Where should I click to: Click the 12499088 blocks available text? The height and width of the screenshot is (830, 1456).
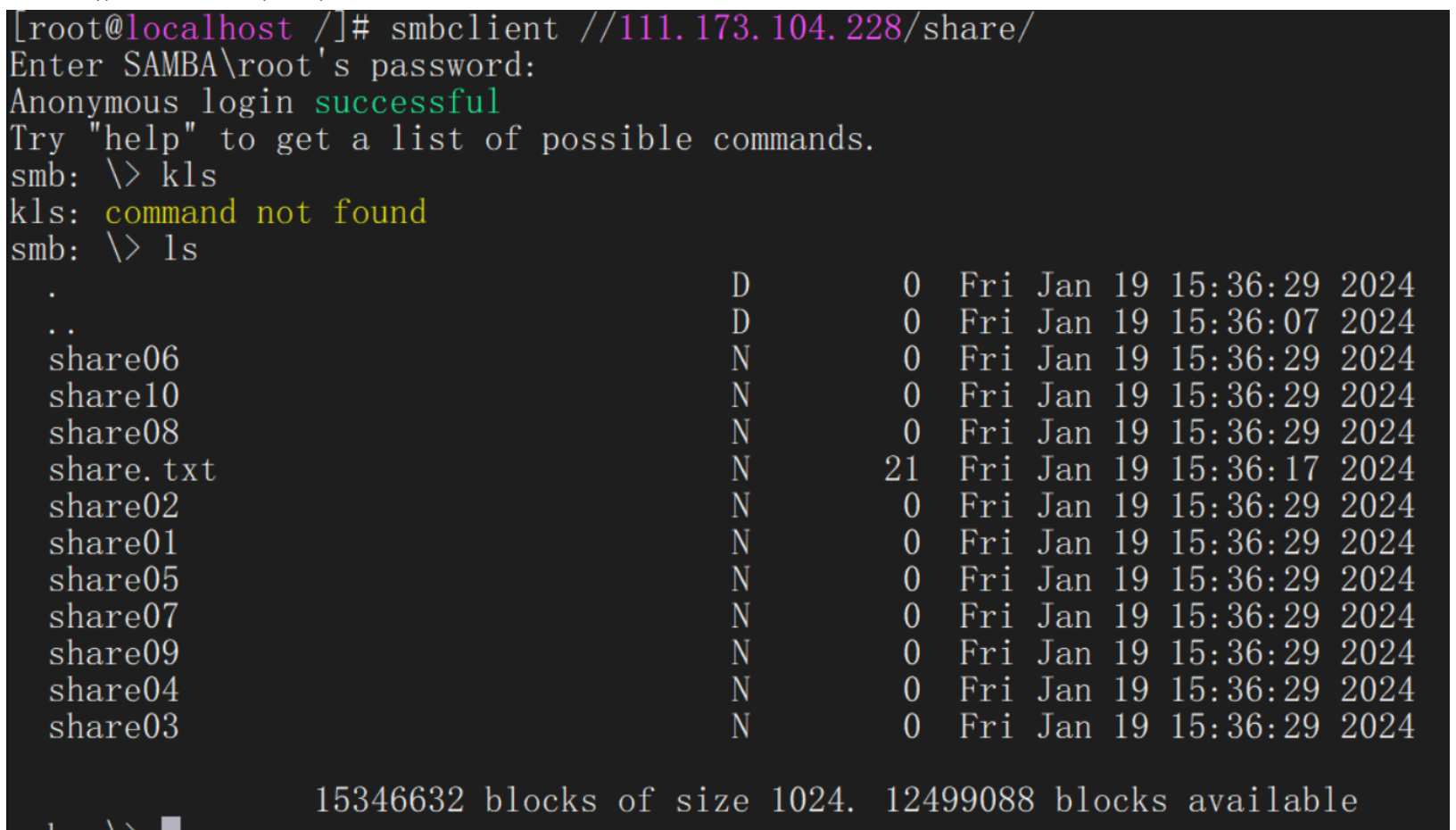[1121, 801]
